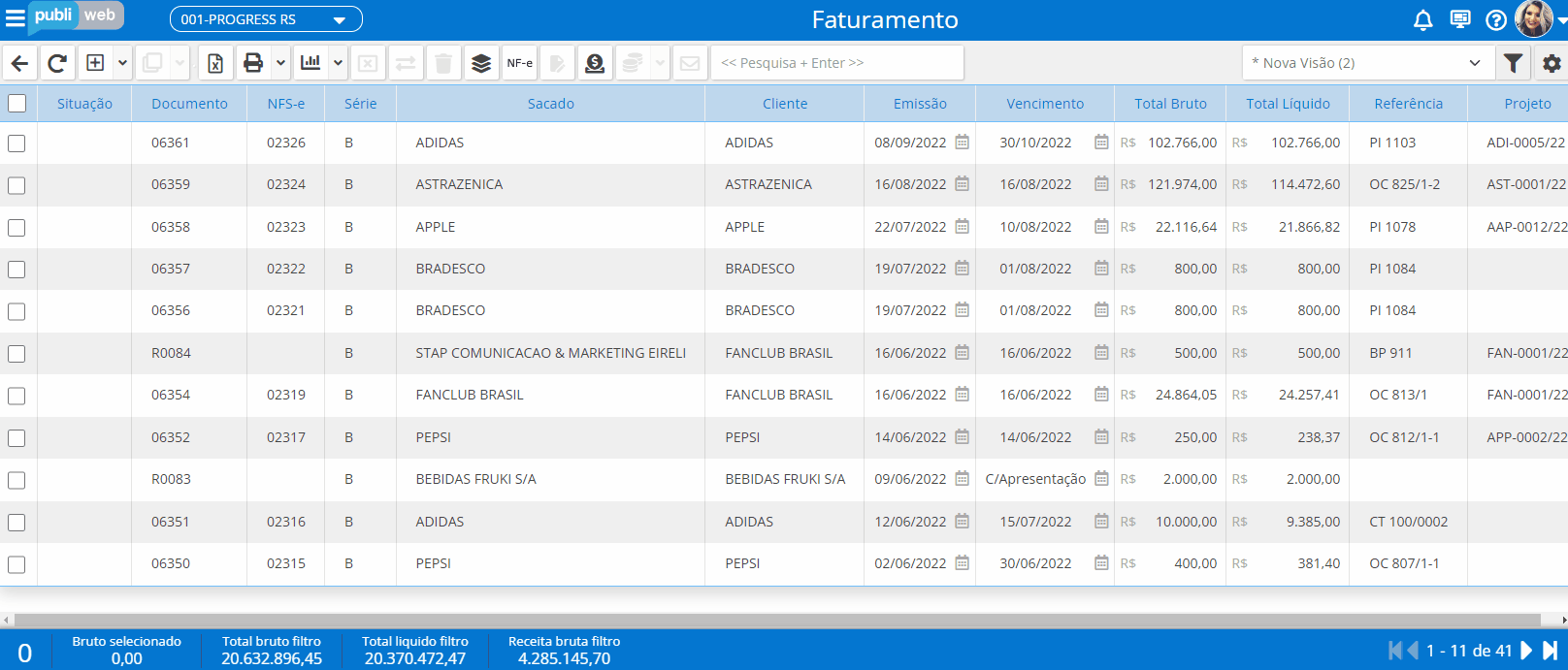
Task: Select the checkbox for document 06358
Action: (16, 228)
